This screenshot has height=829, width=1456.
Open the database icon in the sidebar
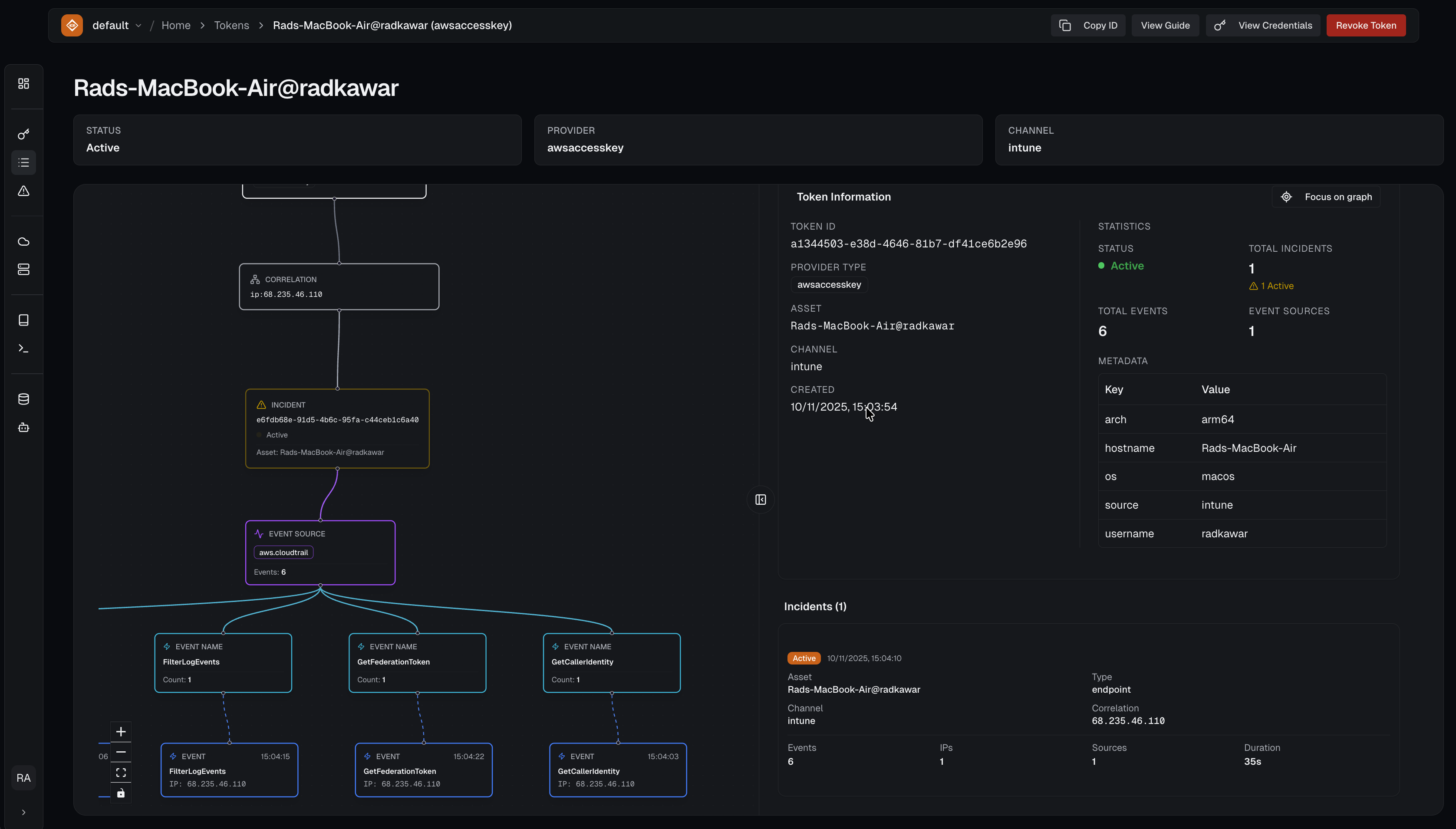pyautogui.click(x=23, y=398)
